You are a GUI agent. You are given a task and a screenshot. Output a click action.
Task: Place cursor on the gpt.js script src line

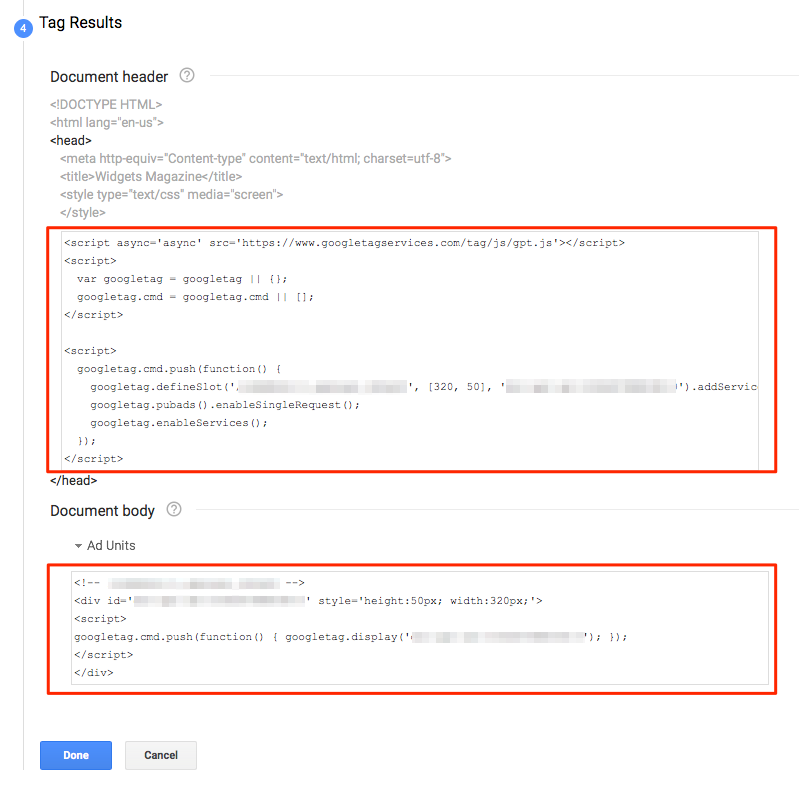pyautogui.click(x=344, y=243)
